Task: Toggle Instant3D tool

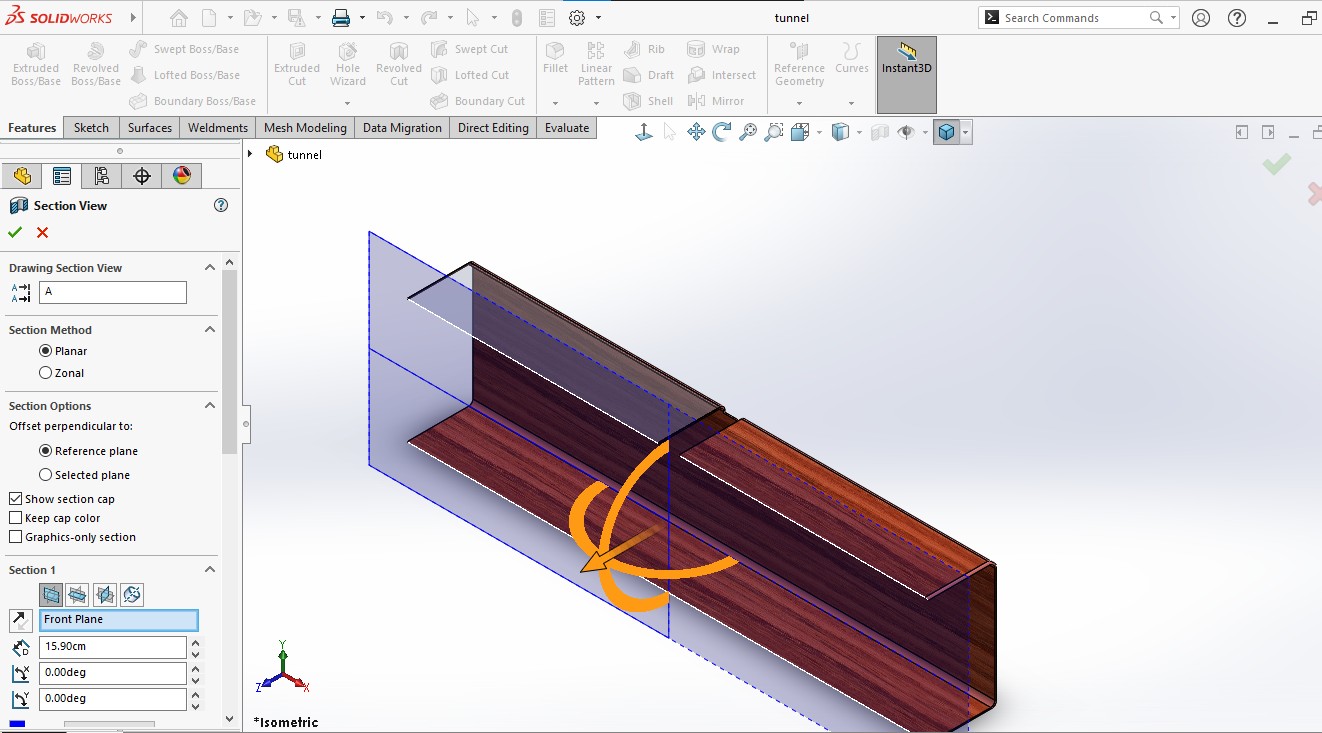Action: tap(907, 75)
